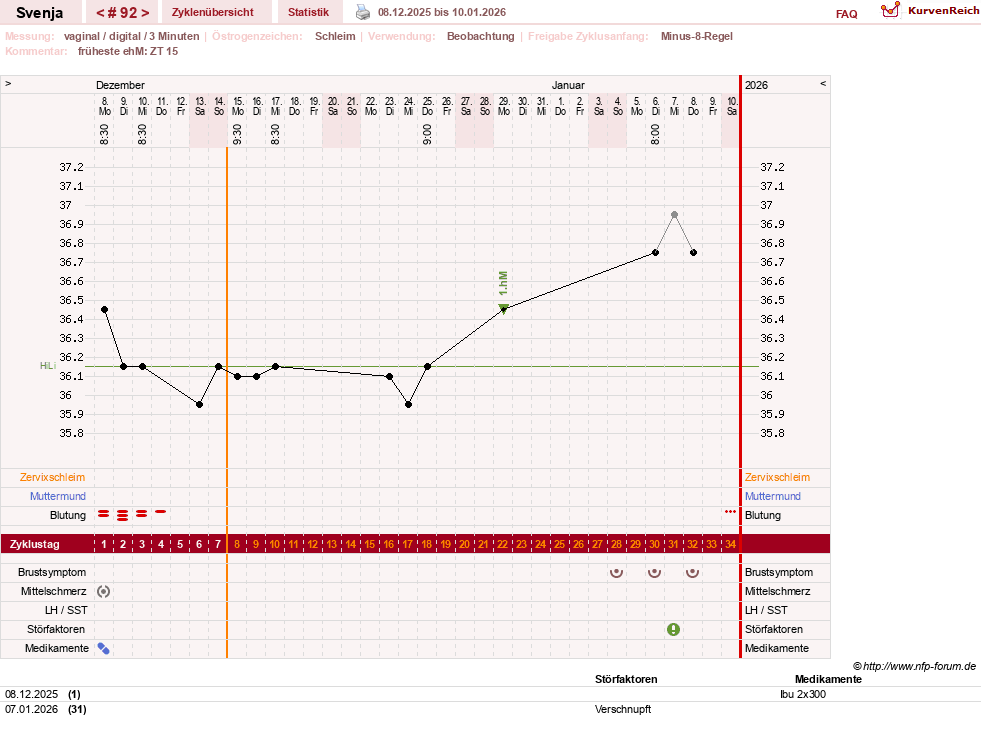This screenshot has width=981, height=738.
Task: Open the FAQ link
Action: point(846,14)
